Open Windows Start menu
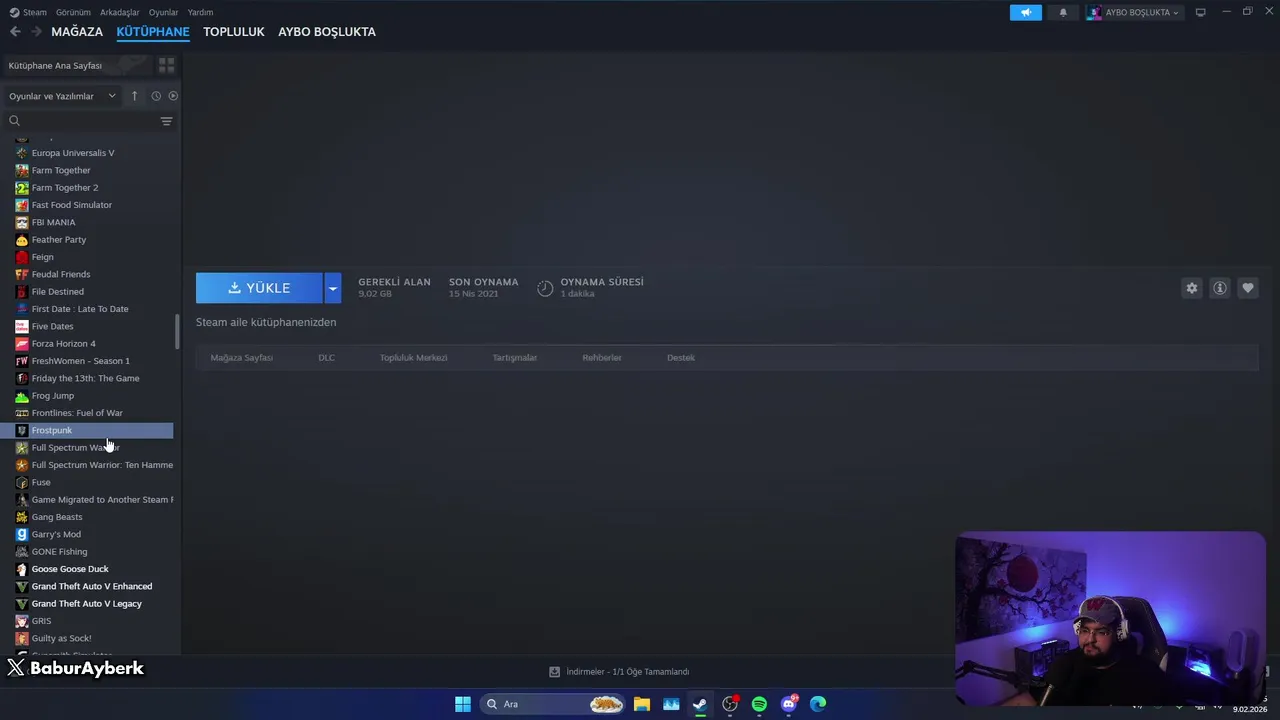This screenshot has width=1280, height=720. coord(463,704)
